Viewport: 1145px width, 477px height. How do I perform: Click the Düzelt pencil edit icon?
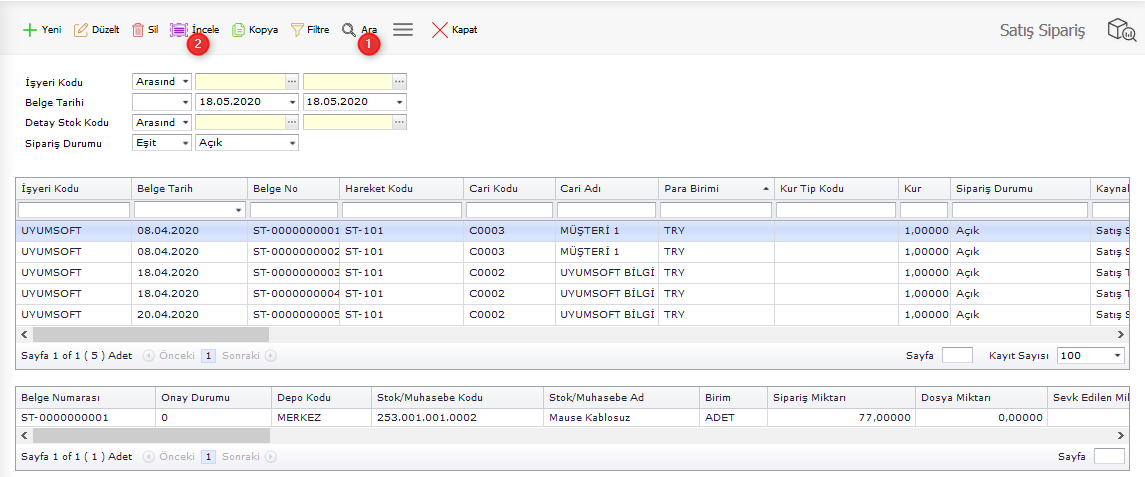click(x=81, y=30)
